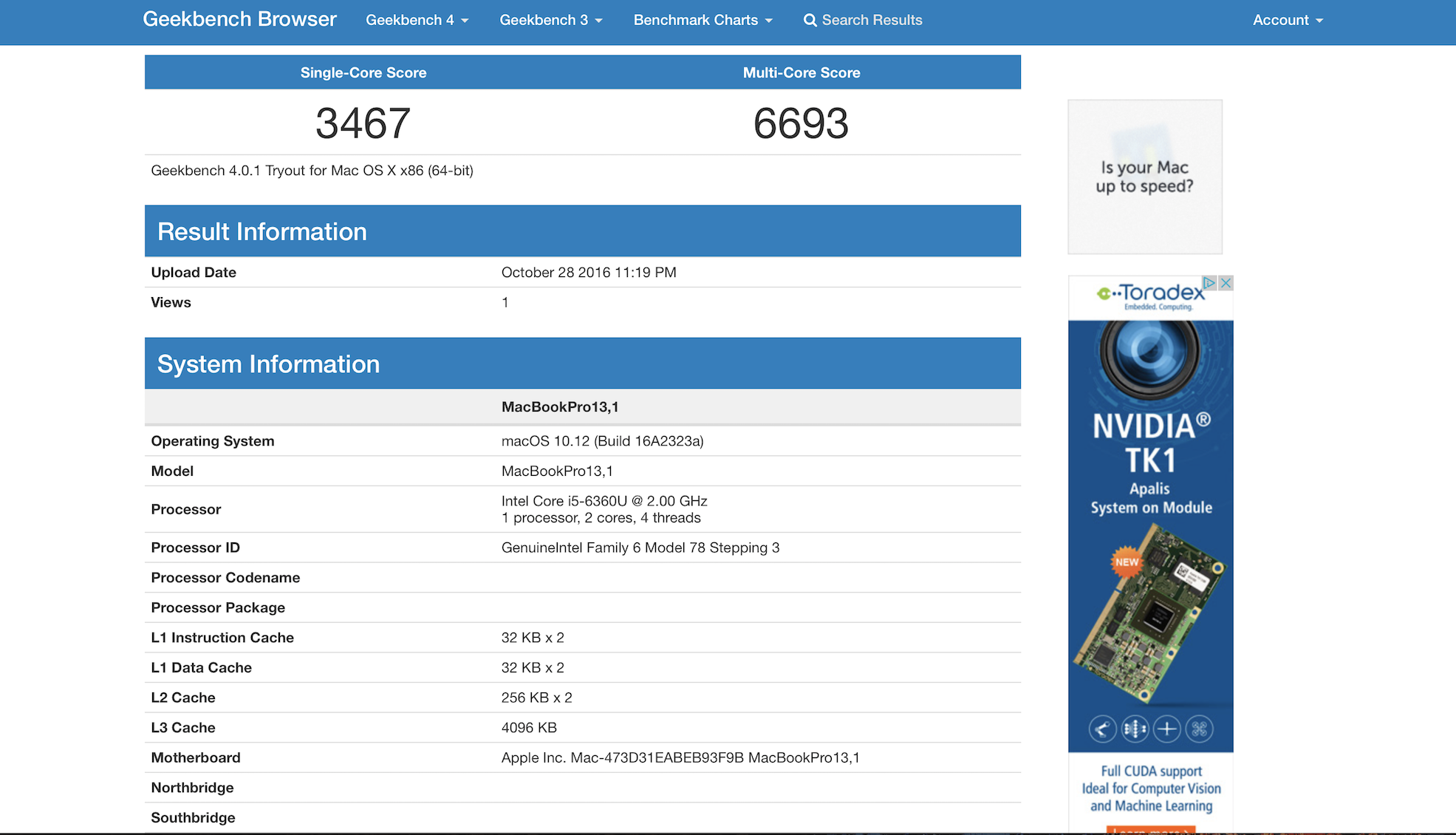The height and width of the screenshot is (835, 1456).
Task: Click the robotic arm circle icon in ad
Action: tap(1101, 729)
